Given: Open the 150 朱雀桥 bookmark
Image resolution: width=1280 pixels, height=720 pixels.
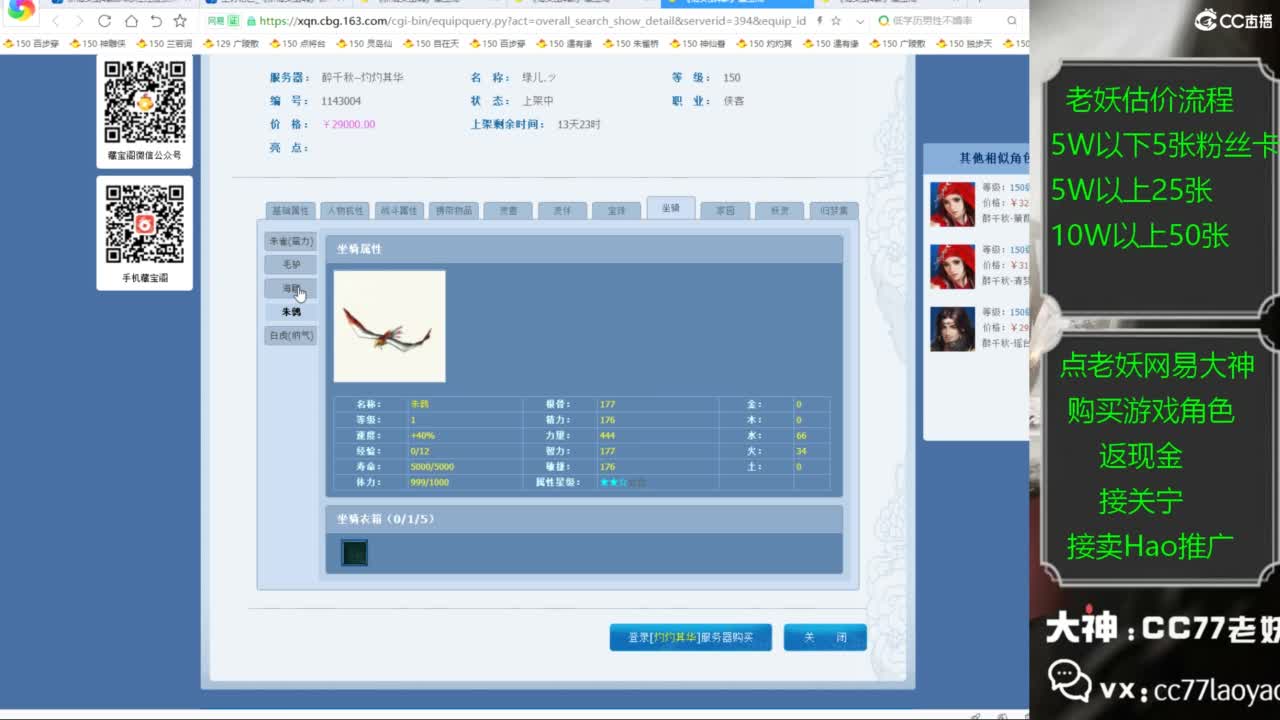Looking at the screenshot, I should click(631, 44).
